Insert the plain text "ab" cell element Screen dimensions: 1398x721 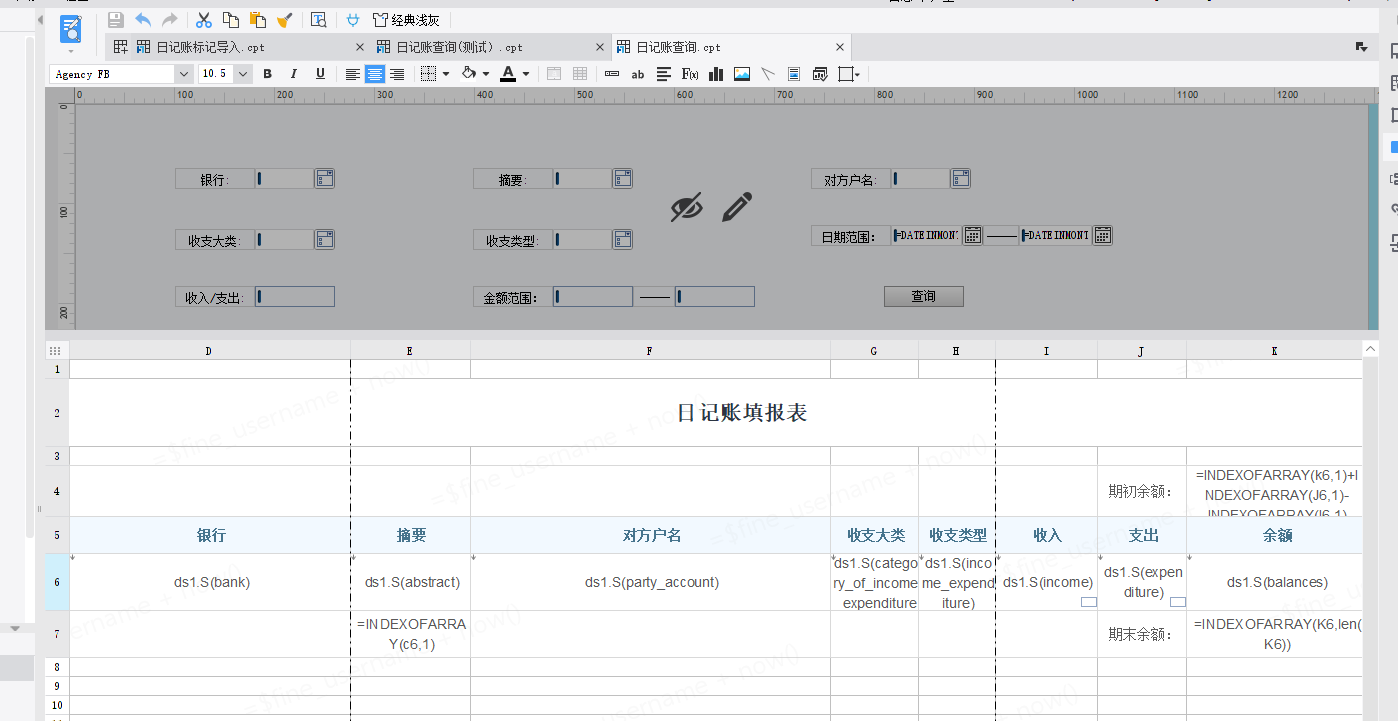click(638, 74)
